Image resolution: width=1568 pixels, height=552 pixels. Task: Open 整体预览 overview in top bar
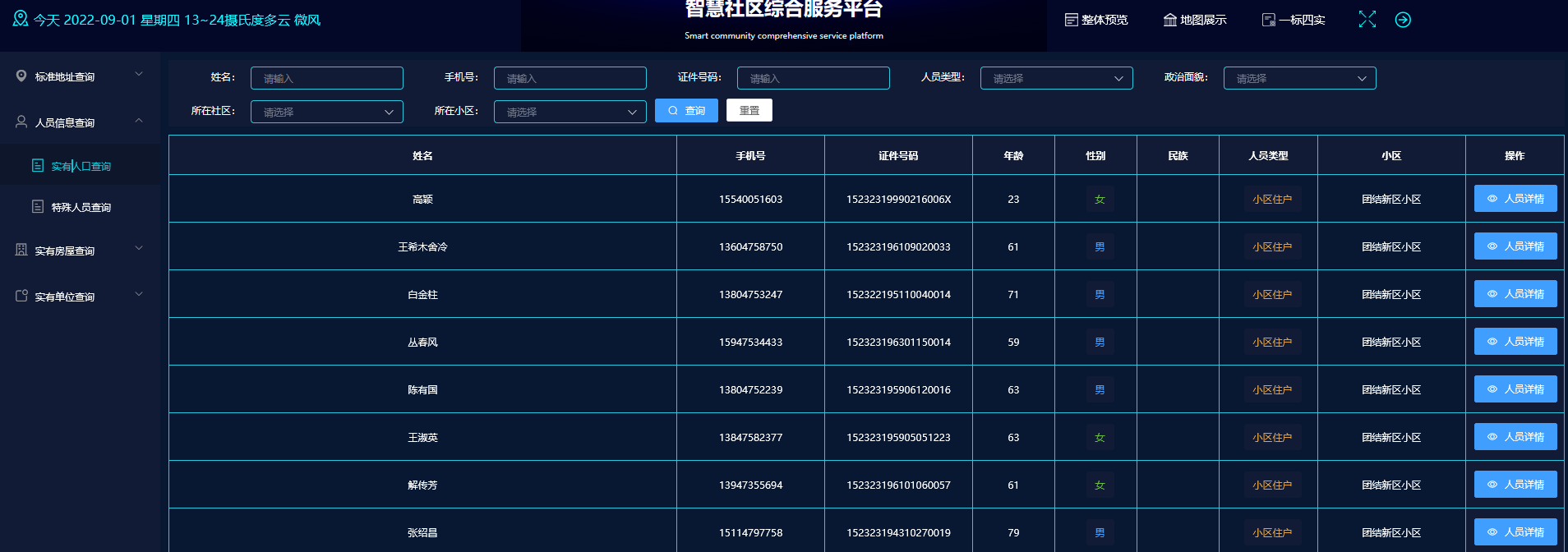pos(1096,20)
